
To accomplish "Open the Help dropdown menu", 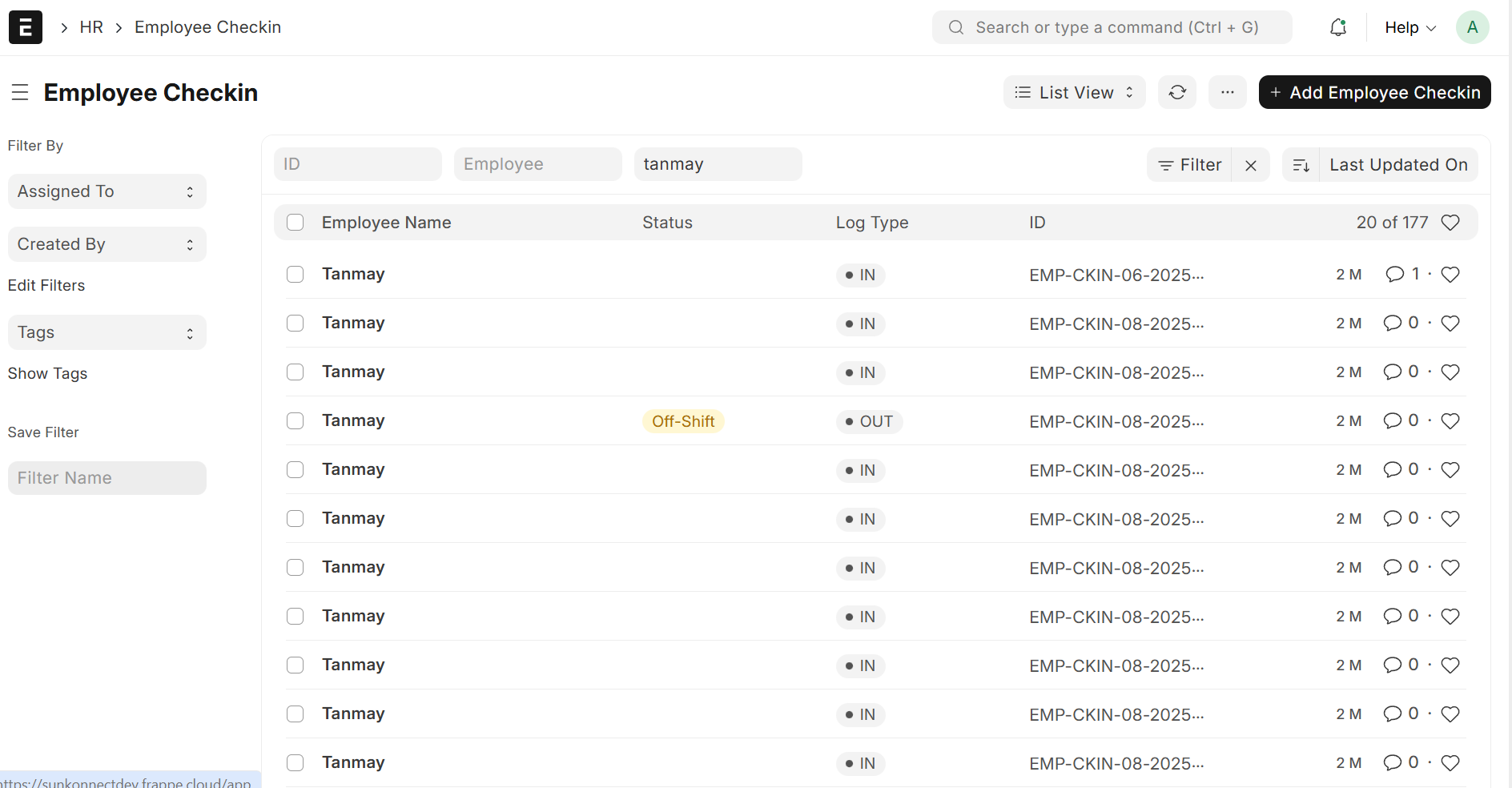I will (x=1410, y=27).
